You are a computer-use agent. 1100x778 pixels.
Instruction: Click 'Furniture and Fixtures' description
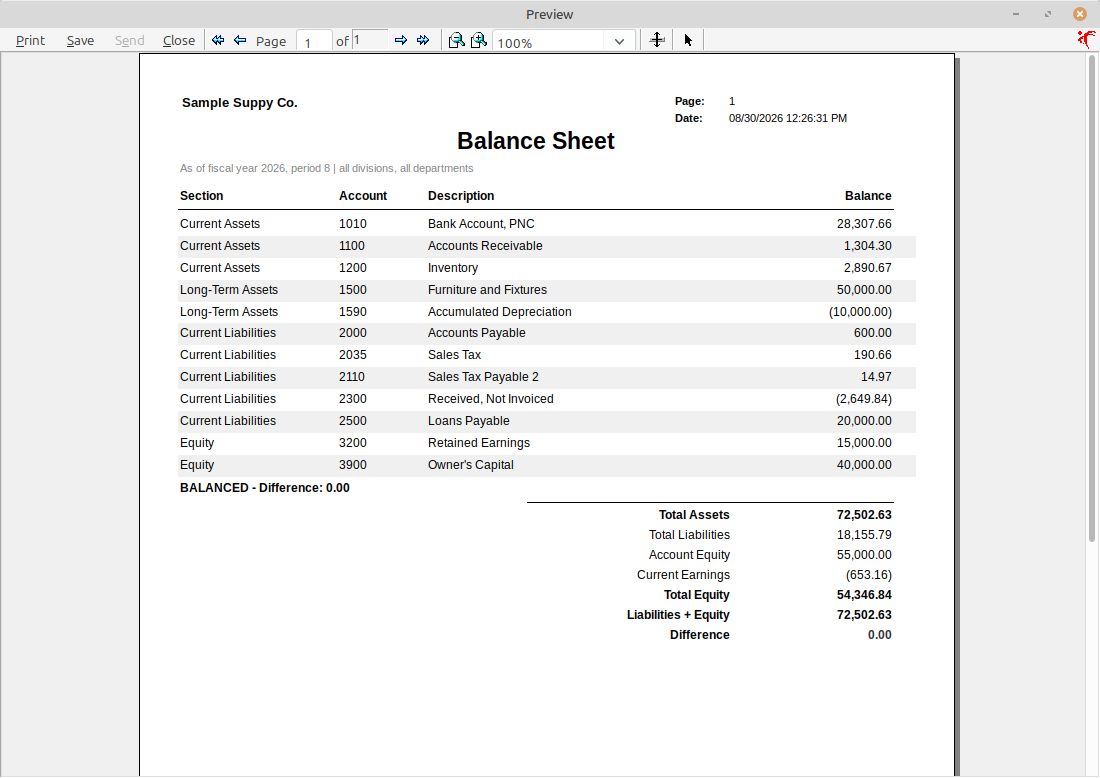(488, 290)
